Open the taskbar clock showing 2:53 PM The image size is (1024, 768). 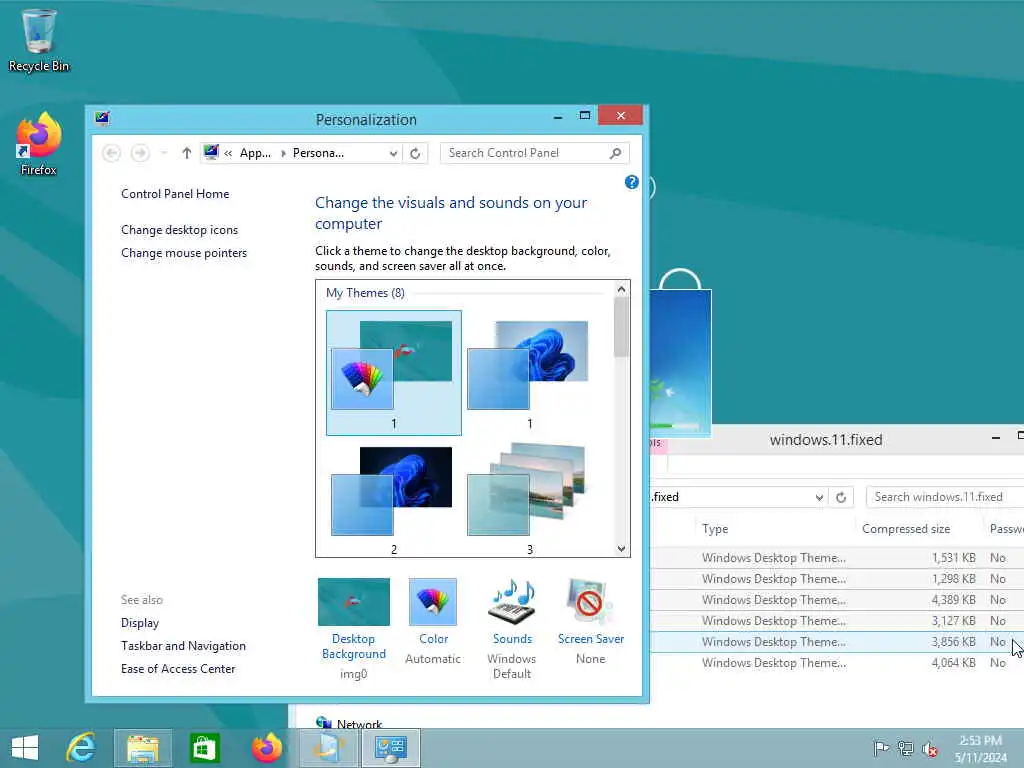[981, 748]
